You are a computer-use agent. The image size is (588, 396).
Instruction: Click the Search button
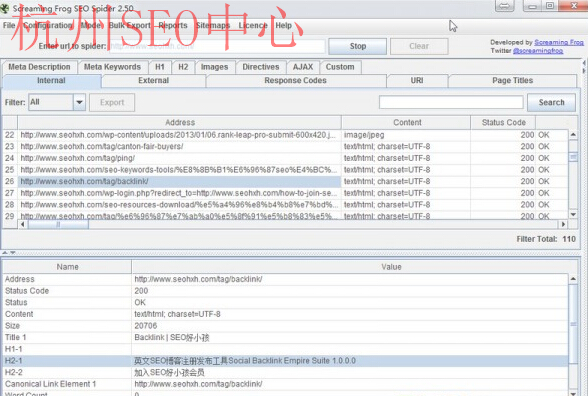coord(551,103)
